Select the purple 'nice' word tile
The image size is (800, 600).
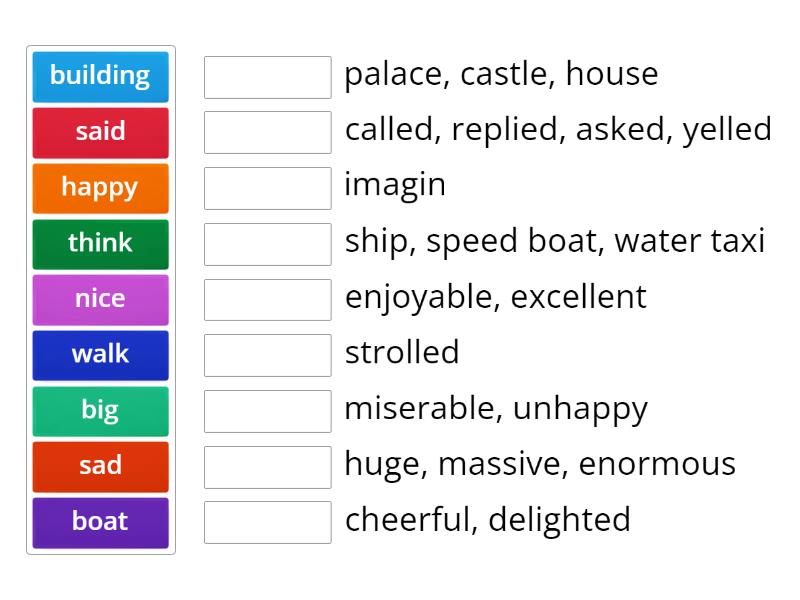click(100, 299)
